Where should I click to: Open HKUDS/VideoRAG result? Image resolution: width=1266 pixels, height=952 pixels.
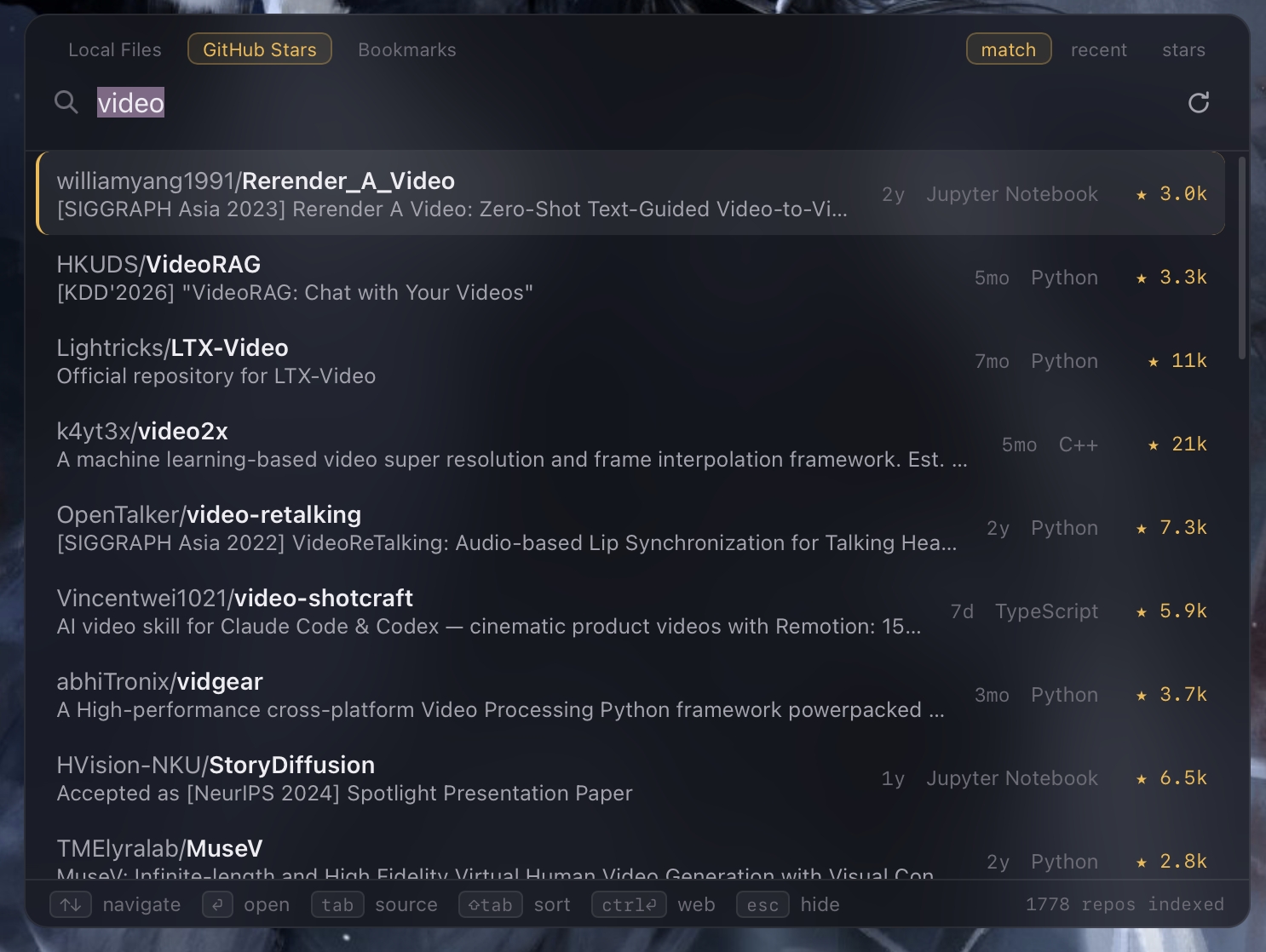[x=630, y=278]
